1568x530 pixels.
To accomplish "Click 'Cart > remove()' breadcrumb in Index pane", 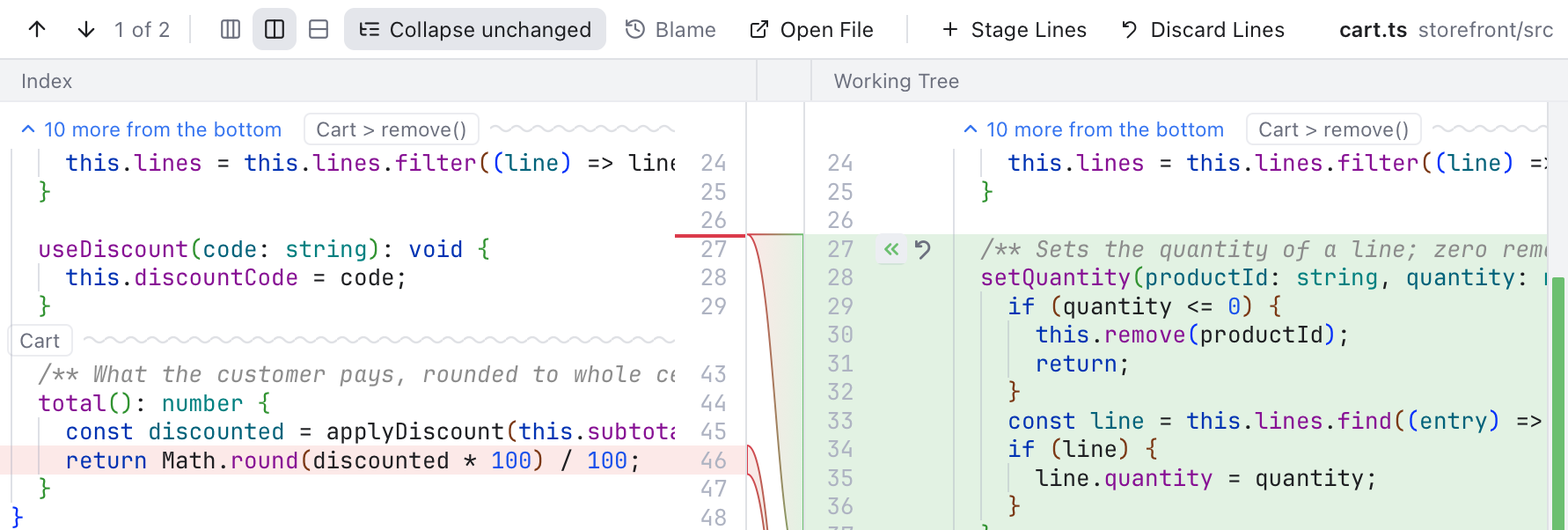I will pos(392,129).
